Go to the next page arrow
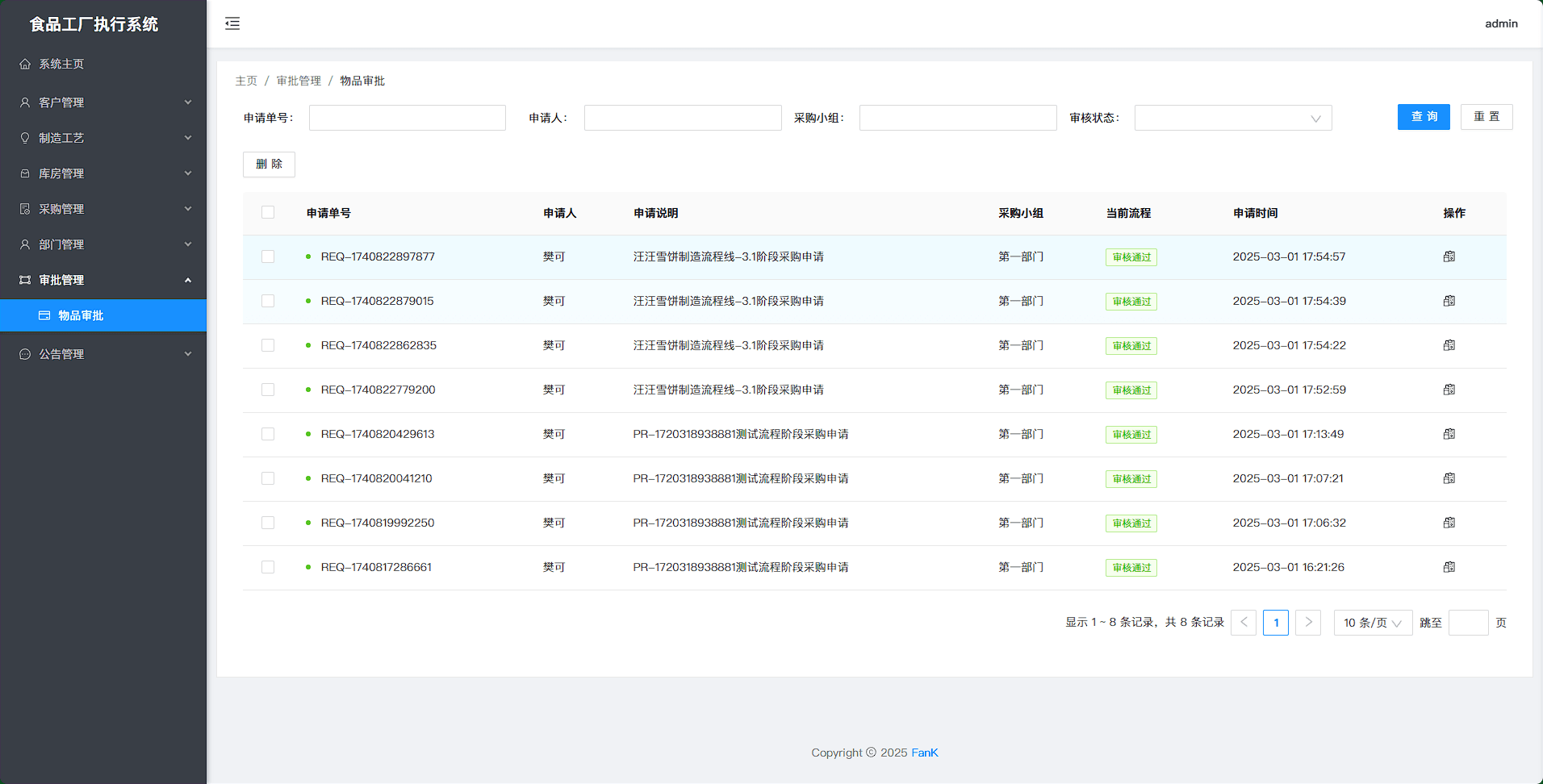This screenshot has height=784, width=1543. [x=1307, y=622]
